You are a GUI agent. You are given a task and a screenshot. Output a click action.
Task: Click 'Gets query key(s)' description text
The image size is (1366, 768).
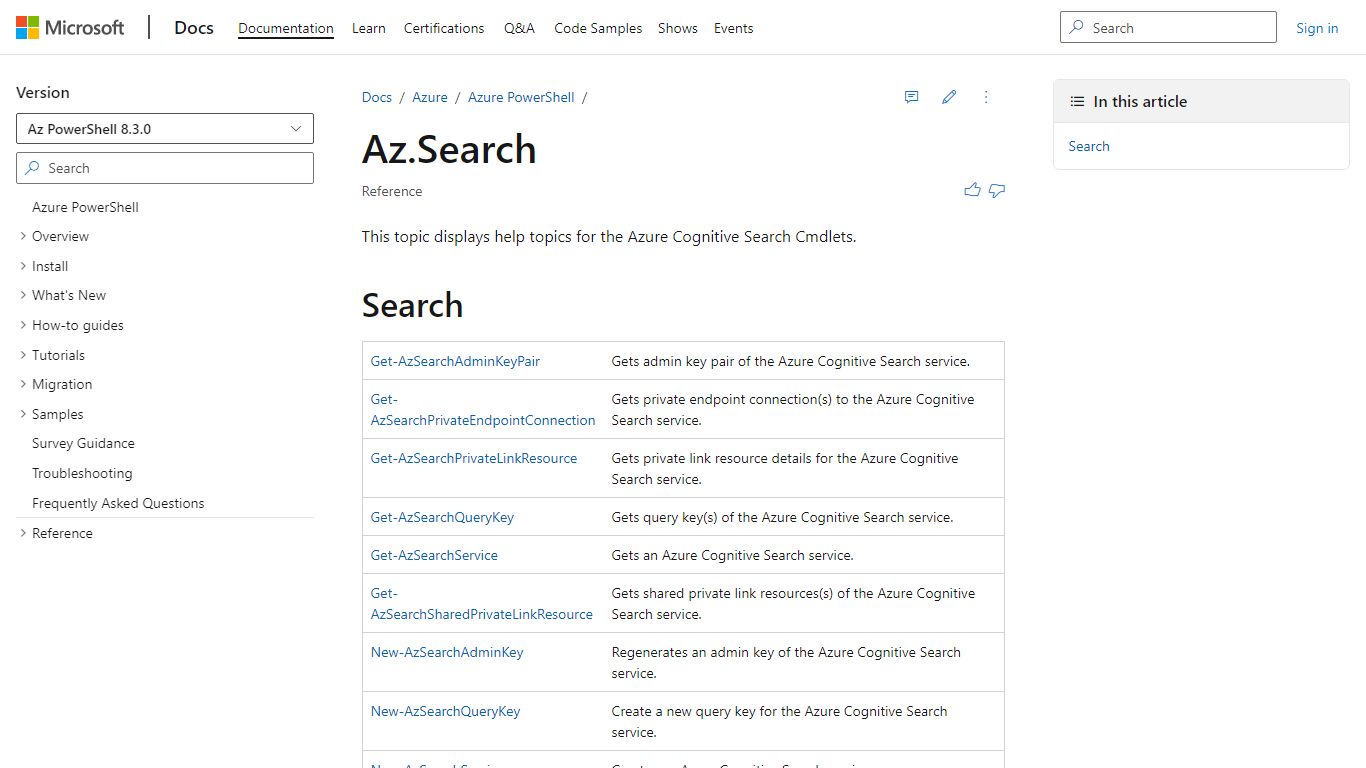782,517
